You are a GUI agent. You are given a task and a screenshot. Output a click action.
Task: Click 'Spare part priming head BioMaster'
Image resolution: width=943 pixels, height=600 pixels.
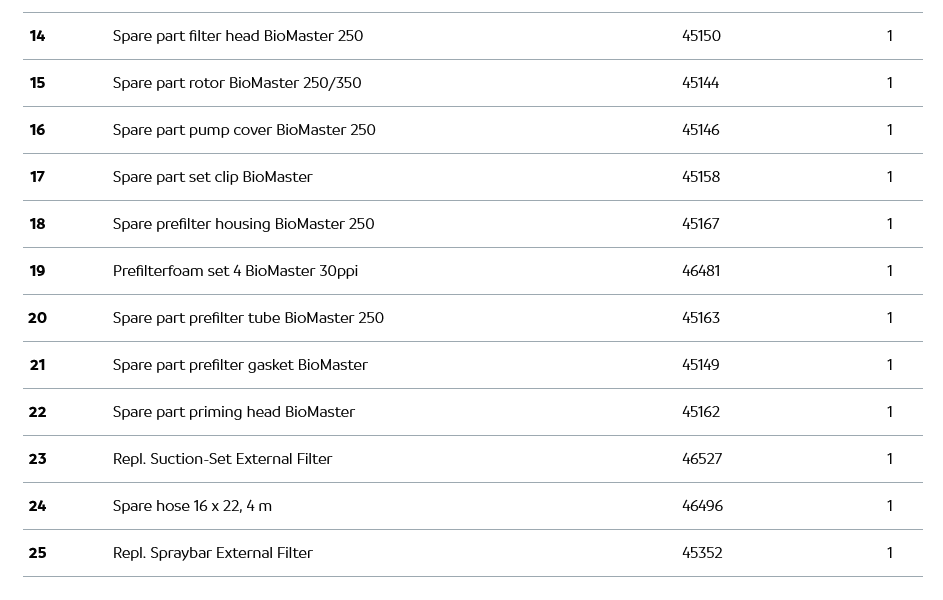coord(233,412)
